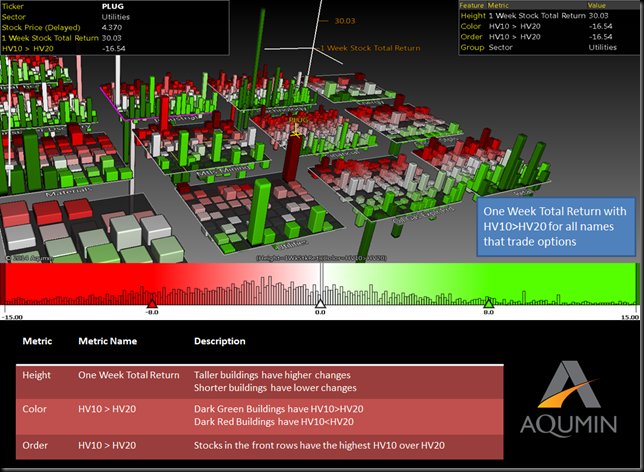Click the Height feature row label in the legend
Viewport: 644px width, 472px height.
click(x=473, y=16)
